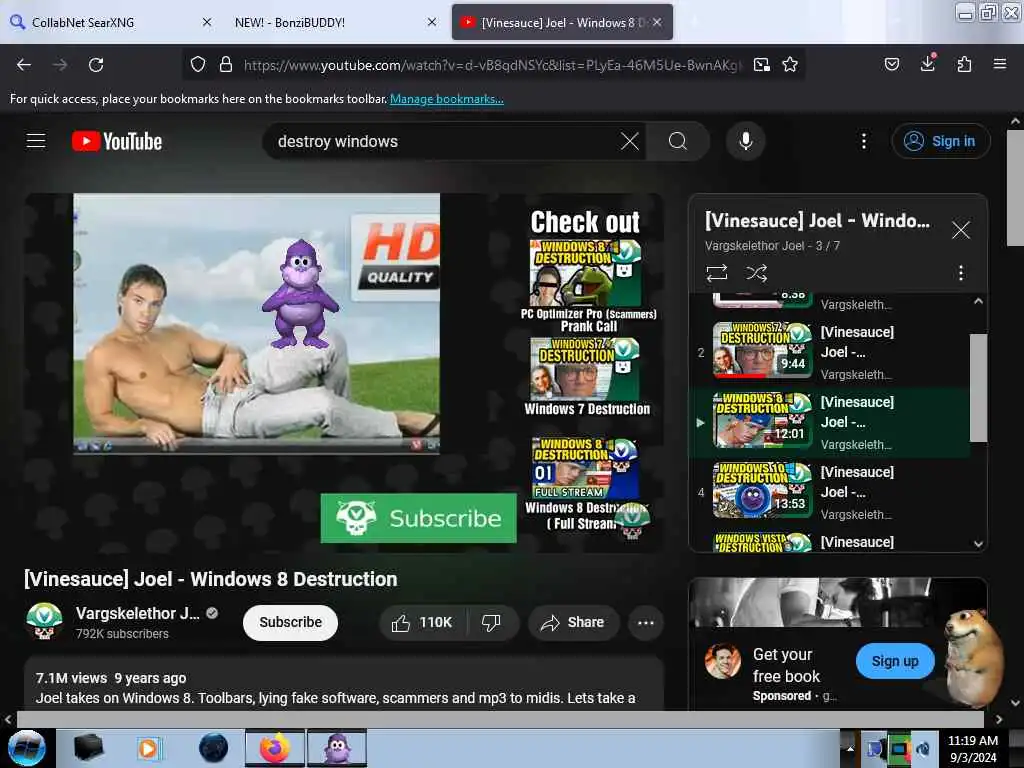Show Firefox downloads panel
The width and height of the screenshot is (1024, 768).
(x=928, y=63)
